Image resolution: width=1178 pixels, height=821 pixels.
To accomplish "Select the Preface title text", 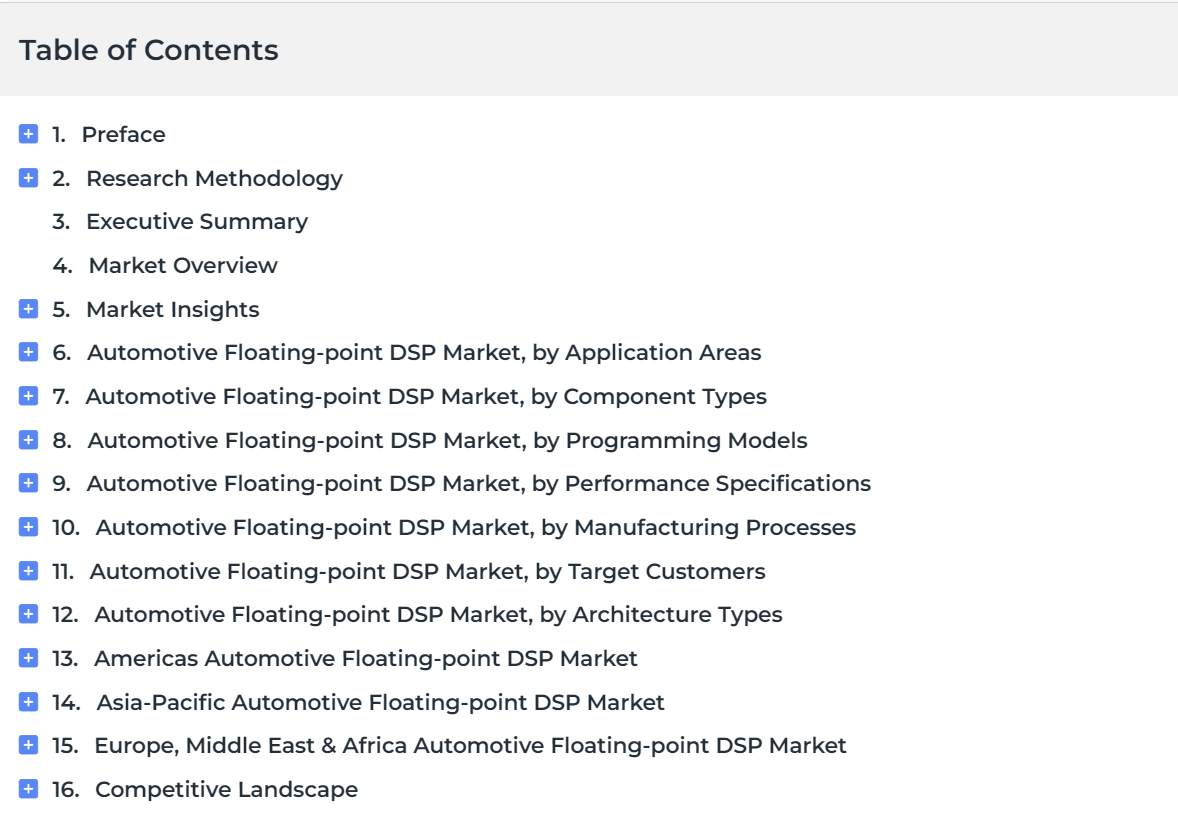I will coord(123,134).
